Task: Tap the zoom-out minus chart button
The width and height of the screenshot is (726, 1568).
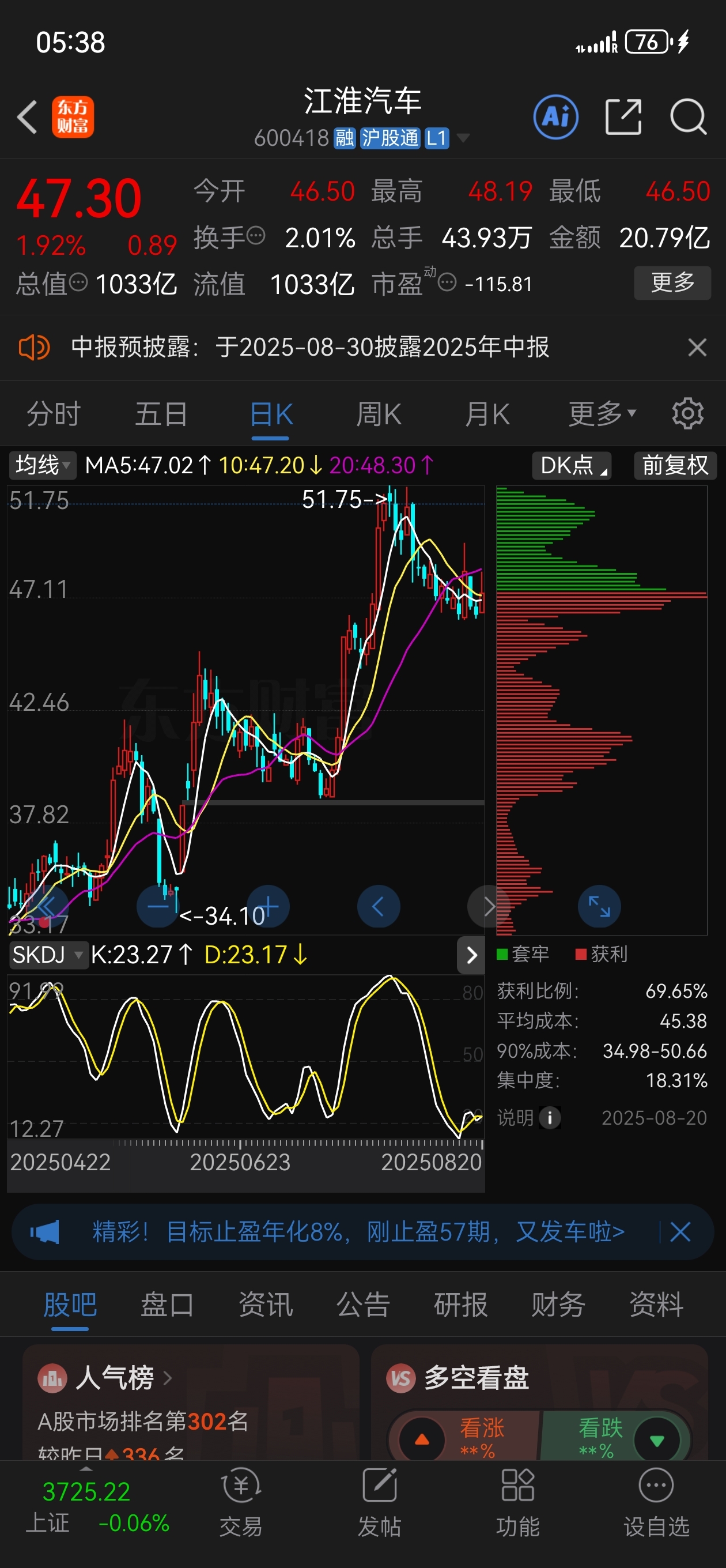Action: (x=158, y=906)
